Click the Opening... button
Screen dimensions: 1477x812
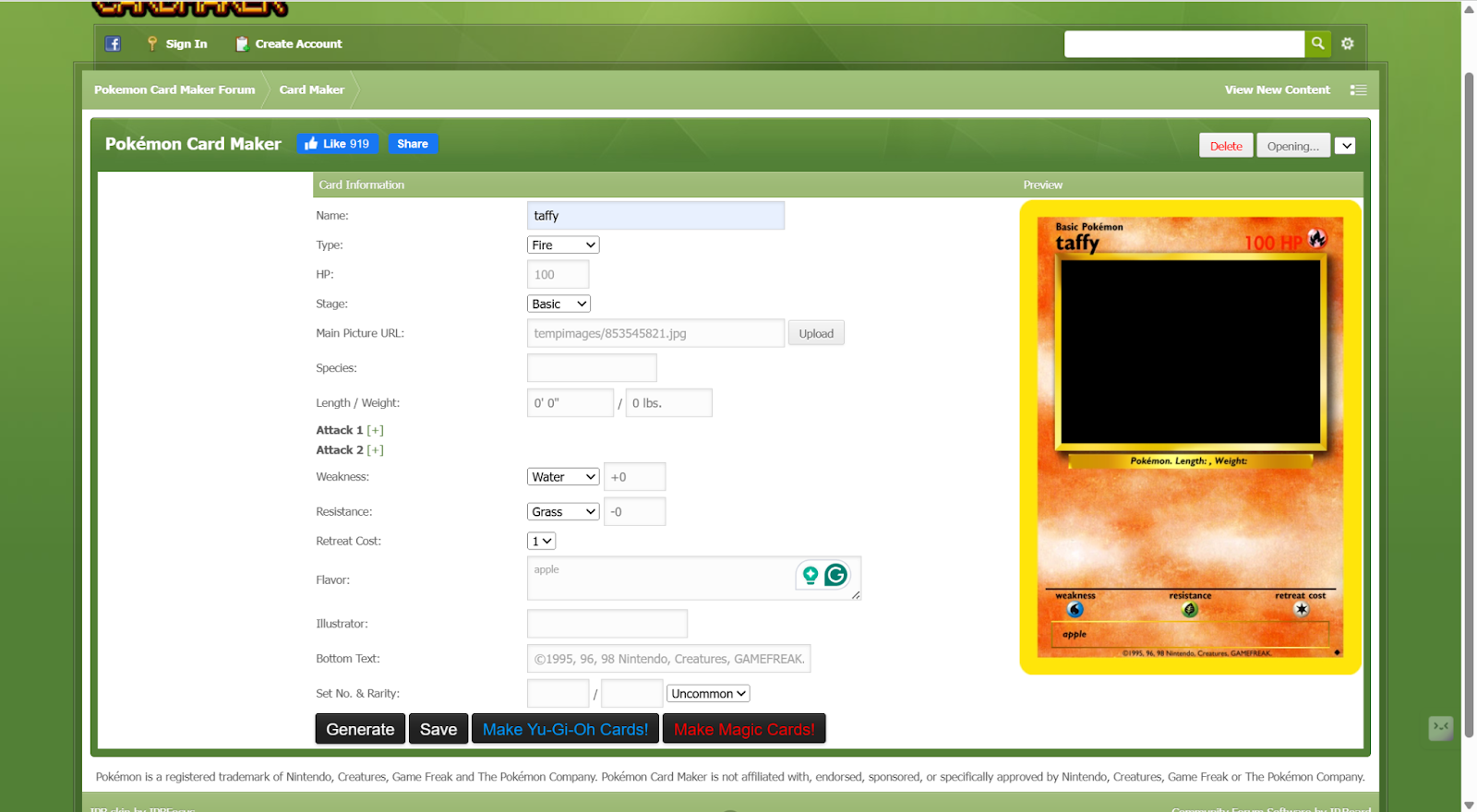coord(1292,146)
